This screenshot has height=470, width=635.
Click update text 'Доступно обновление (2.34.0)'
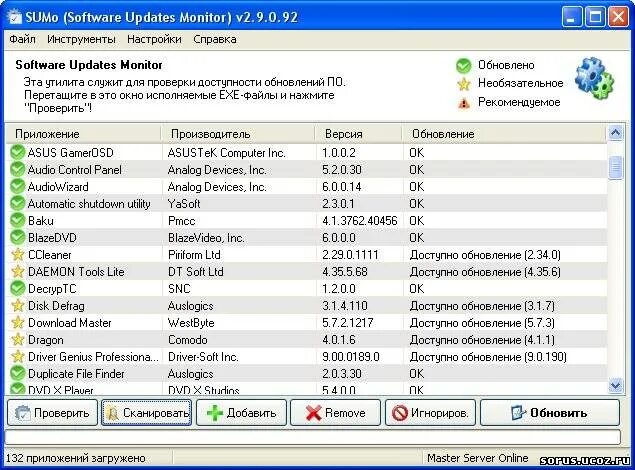(485, 255)
